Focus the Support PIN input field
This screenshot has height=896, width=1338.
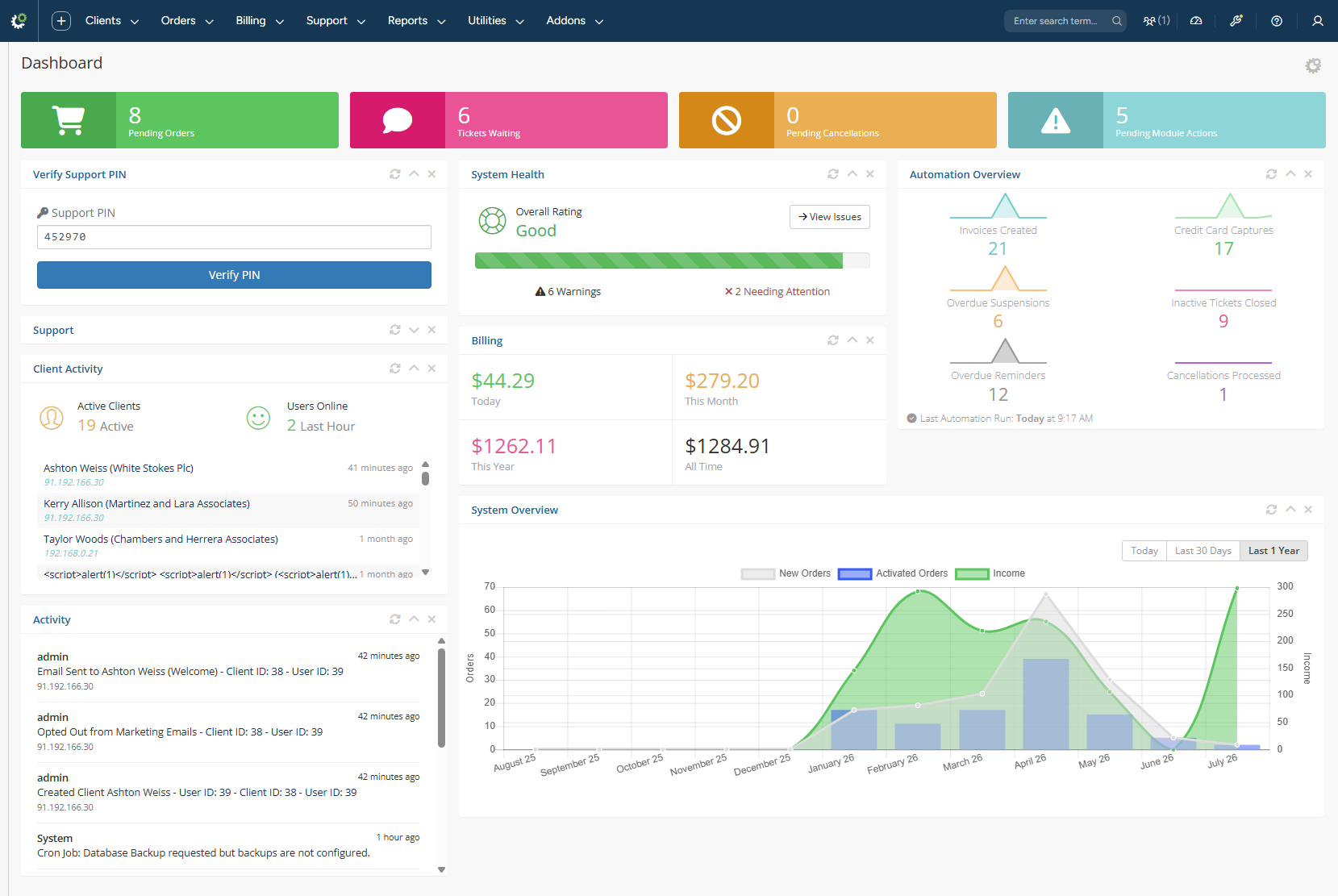(x=234, y=237)
